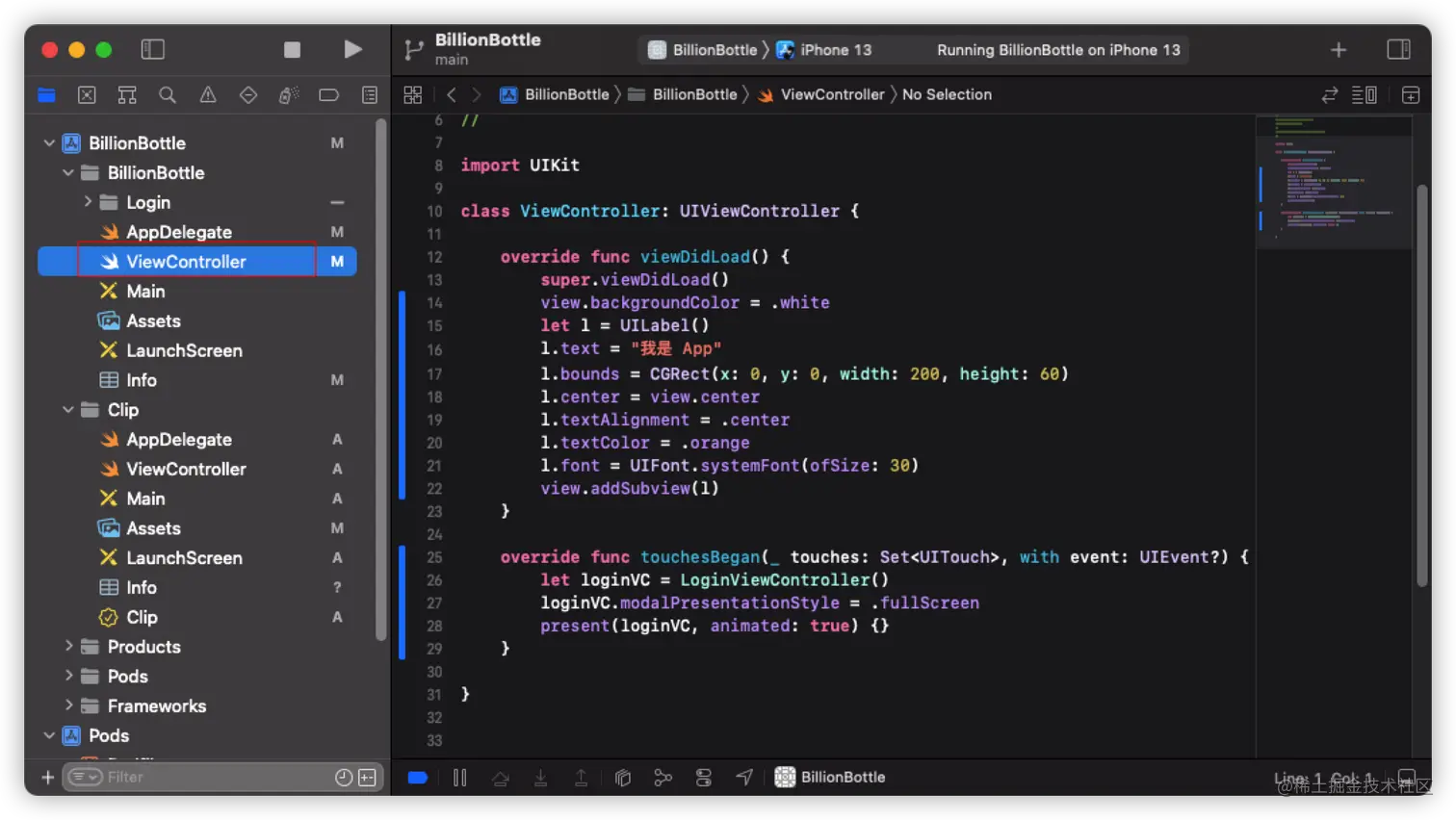The image size is (1456, 820).
Task: Expand the Frameworks folder
Action: [68, 705]
